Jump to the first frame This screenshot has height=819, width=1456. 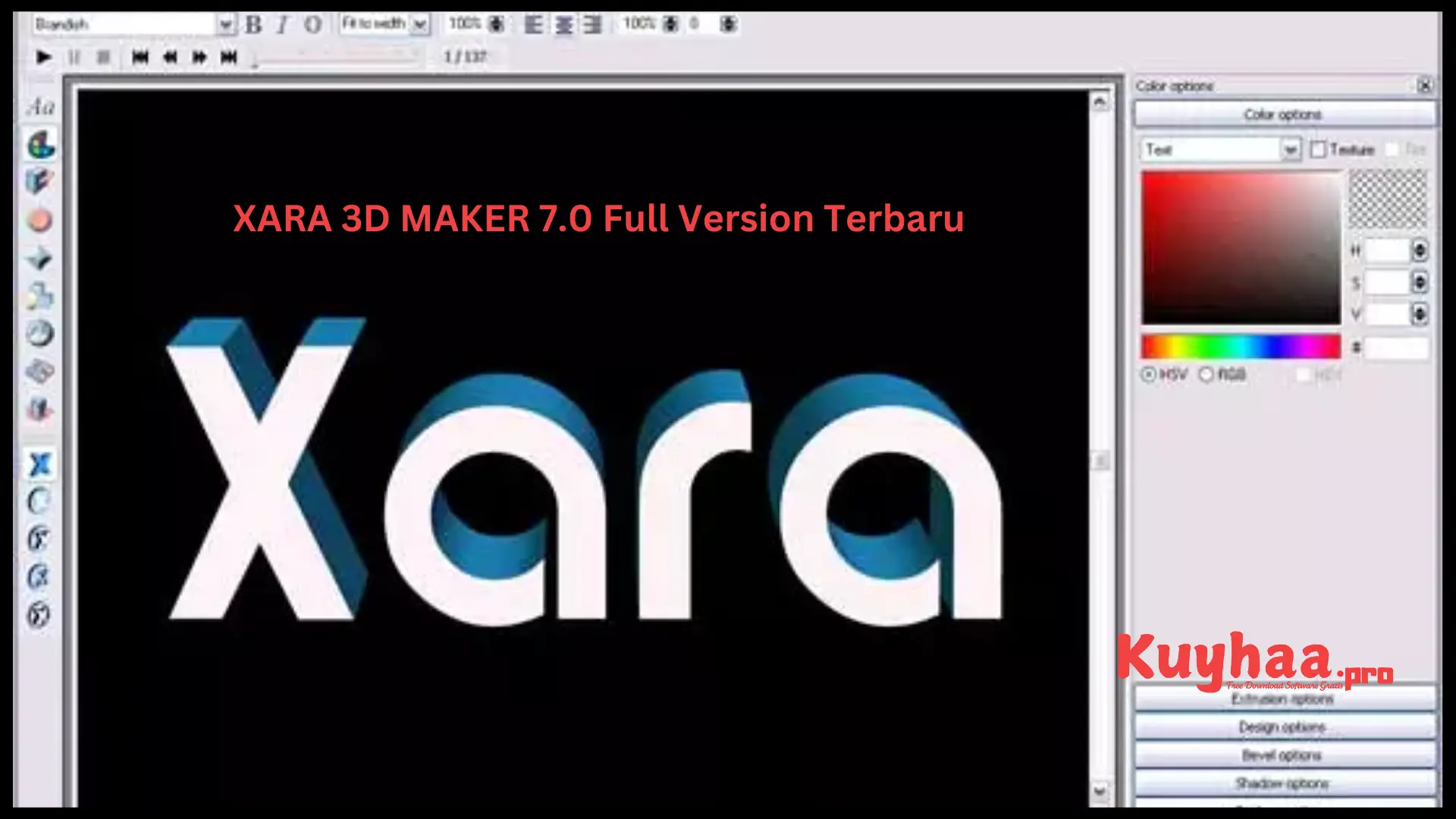(140, 57)
